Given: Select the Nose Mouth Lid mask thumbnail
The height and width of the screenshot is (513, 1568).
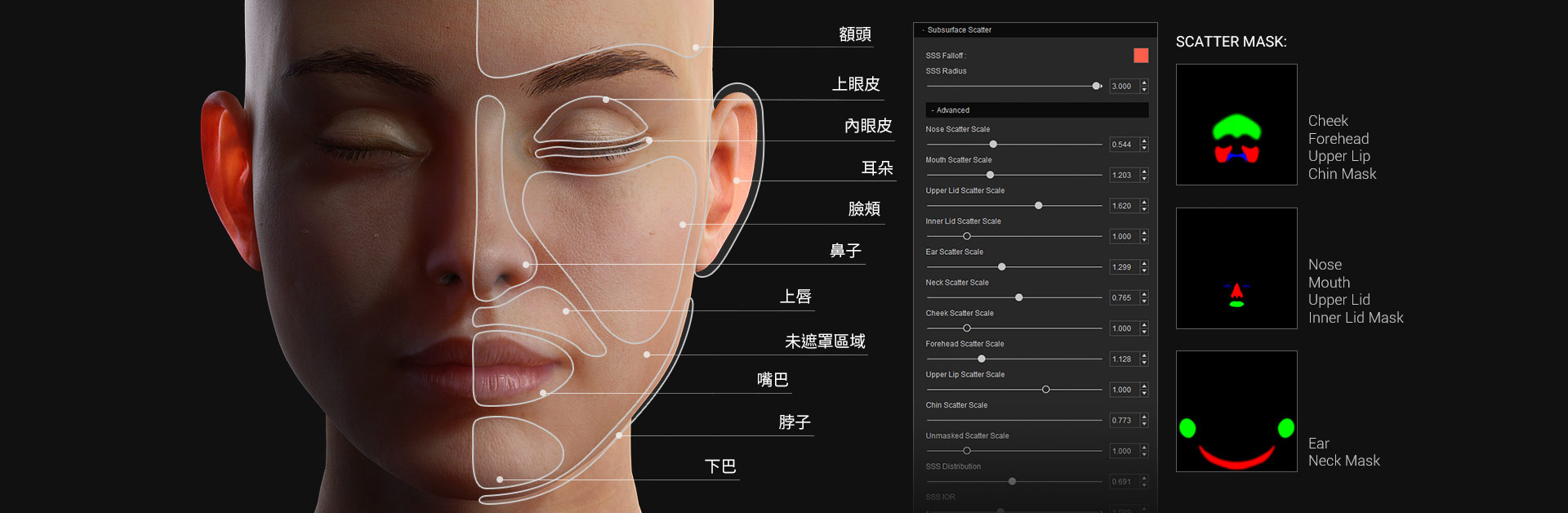Looking at the screenshot, I should [1236, 268].
